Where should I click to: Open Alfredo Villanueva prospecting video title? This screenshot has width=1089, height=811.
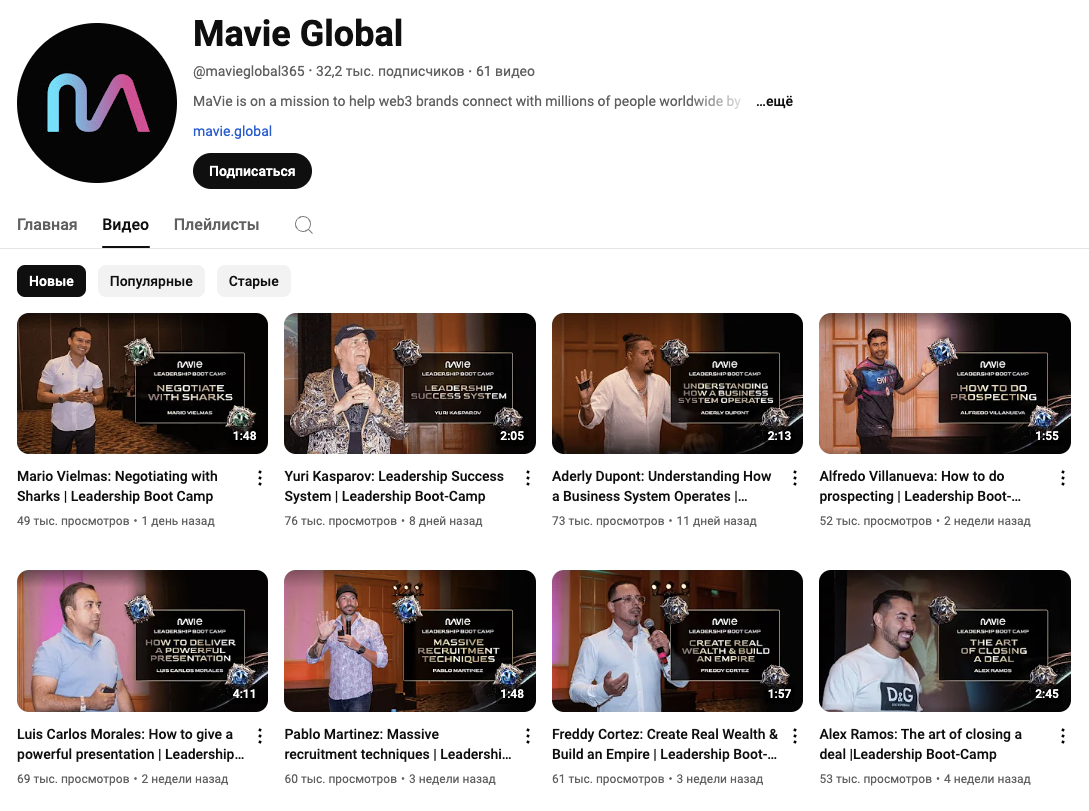click(920, 486)
